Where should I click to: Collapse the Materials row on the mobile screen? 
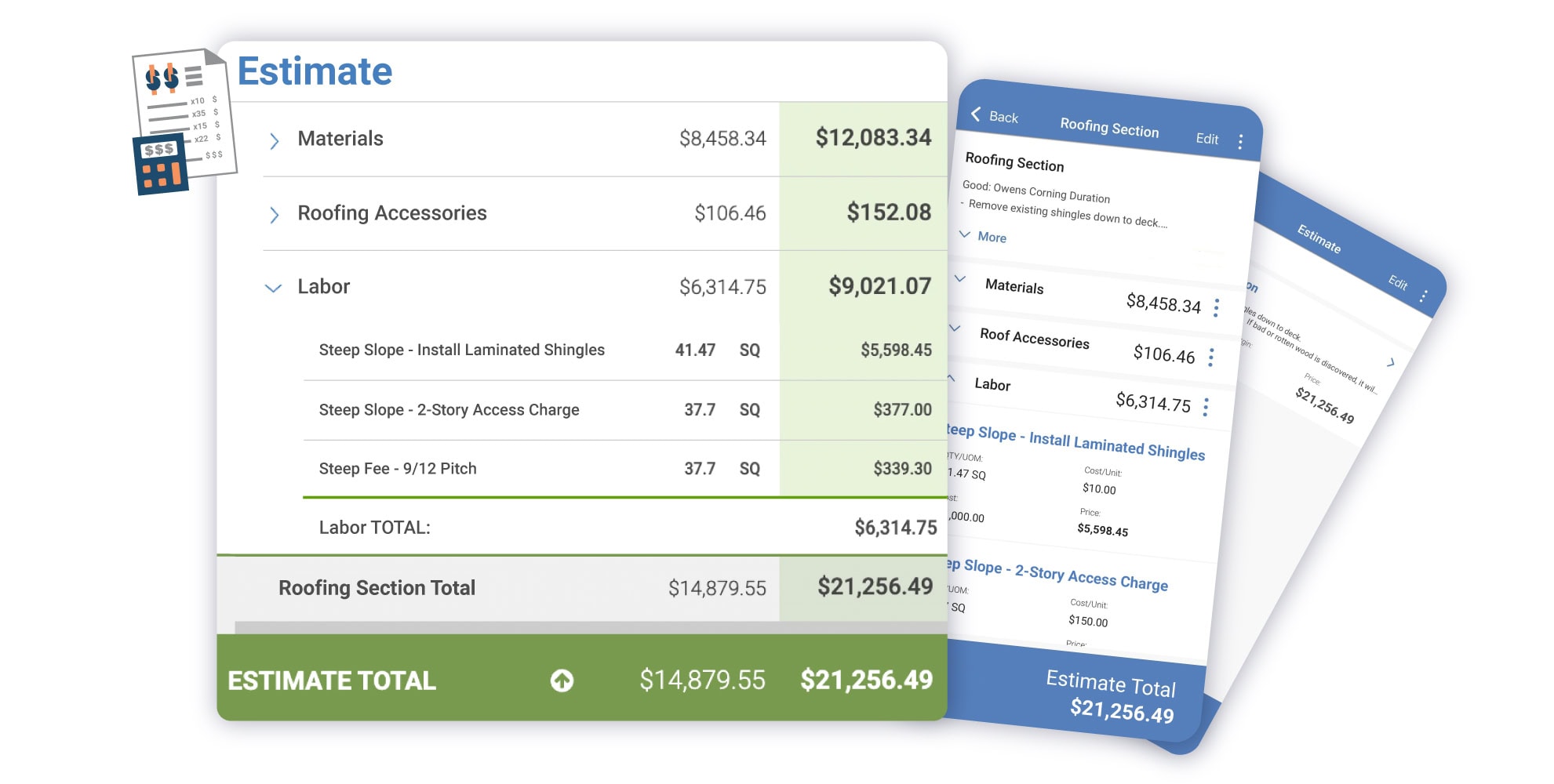958,278
